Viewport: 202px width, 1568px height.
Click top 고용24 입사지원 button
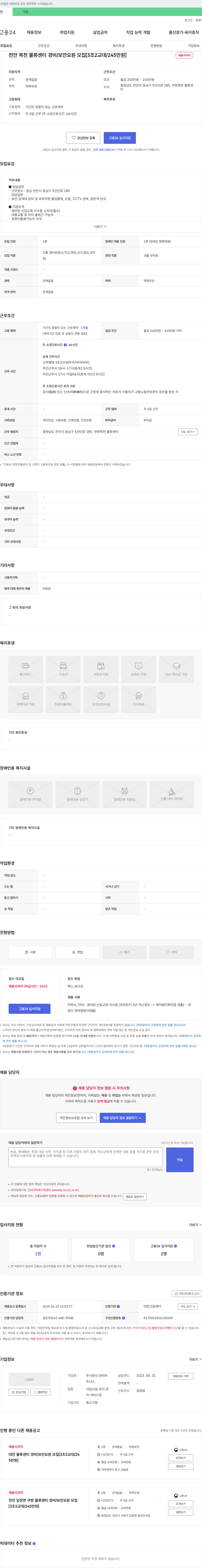120,138
